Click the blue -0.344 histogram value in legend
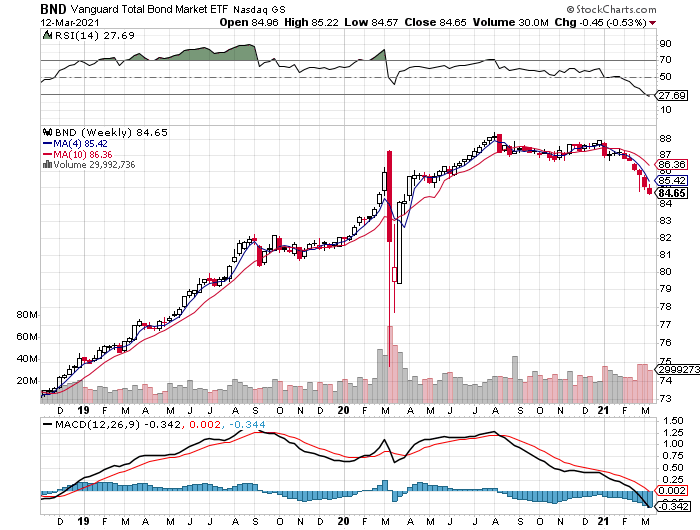The height and width of the screenshot is (530, 700). pyautogui.click(x=247, y=424)
